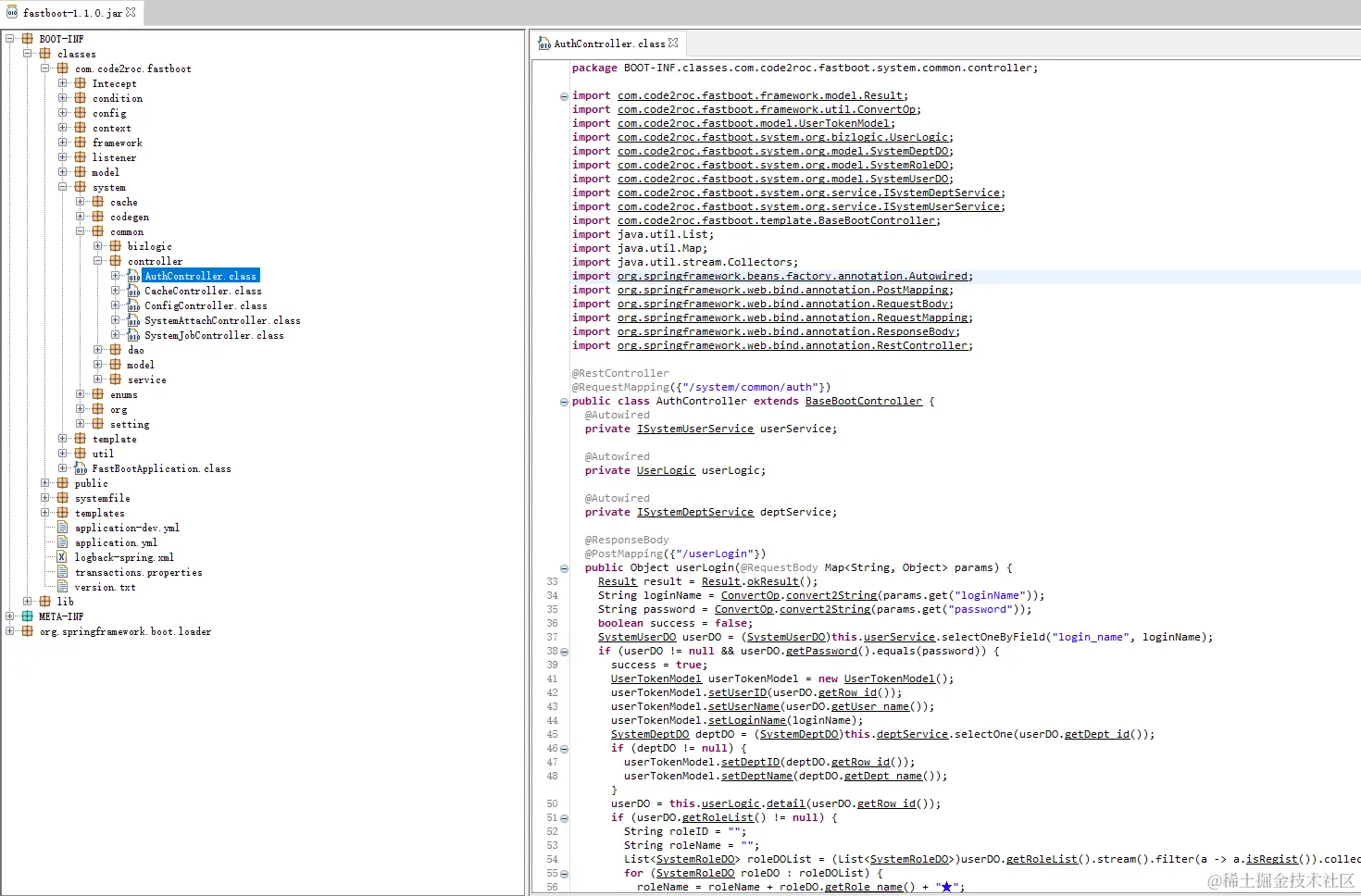Close the AuthController.class editor tab
Viewport: 1361px width, 896px height.
coord(673,43)
